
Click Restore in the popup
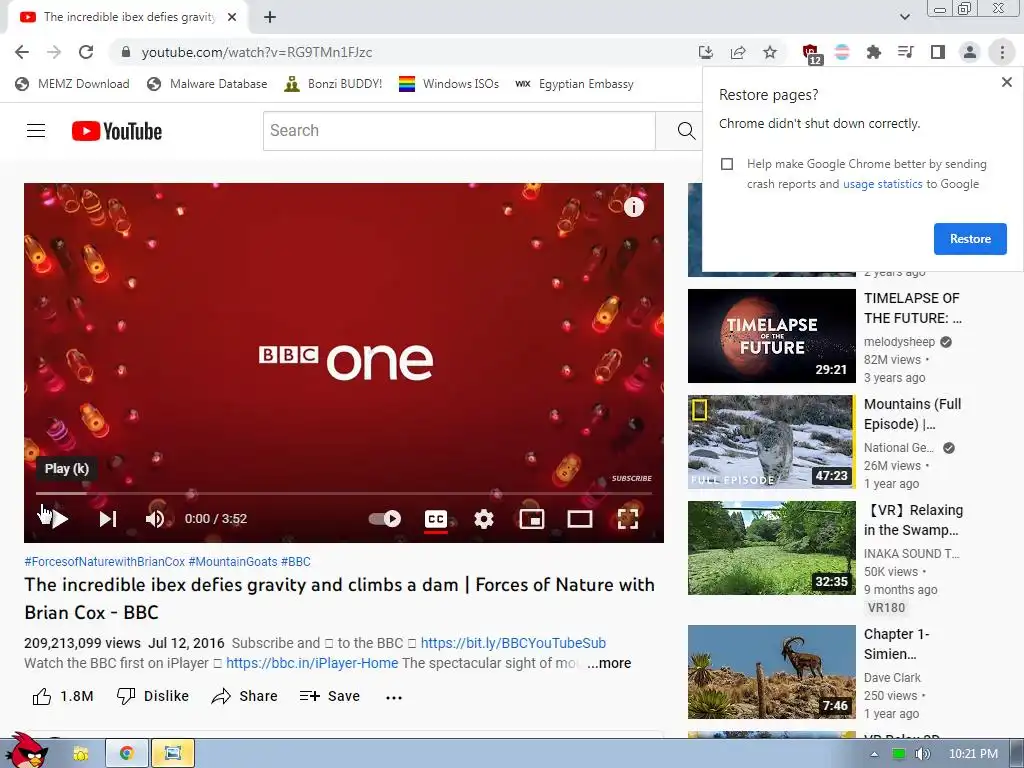coord(970,239)
